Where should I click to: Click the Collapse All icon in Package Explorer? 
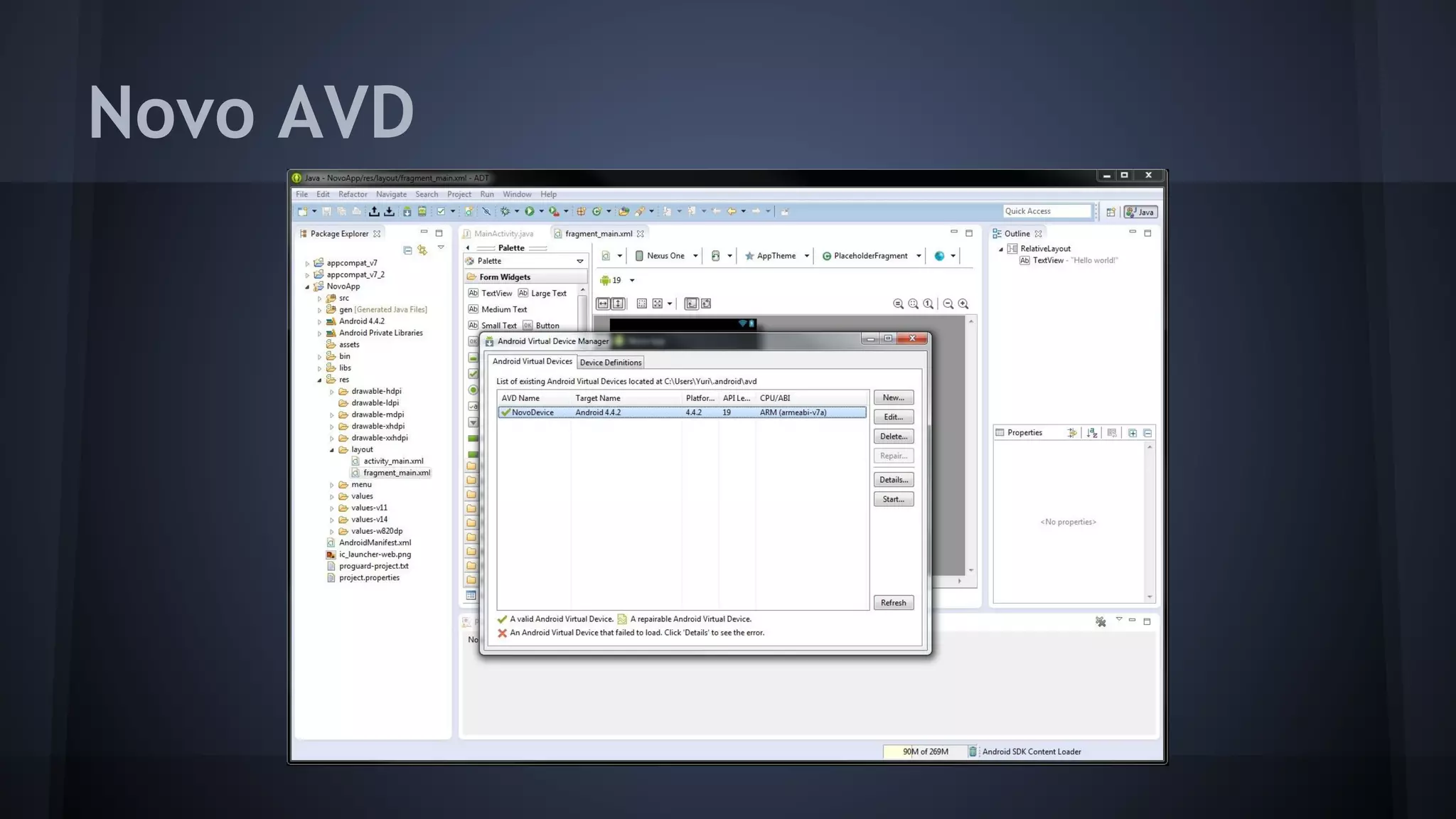tap(407, 250)
